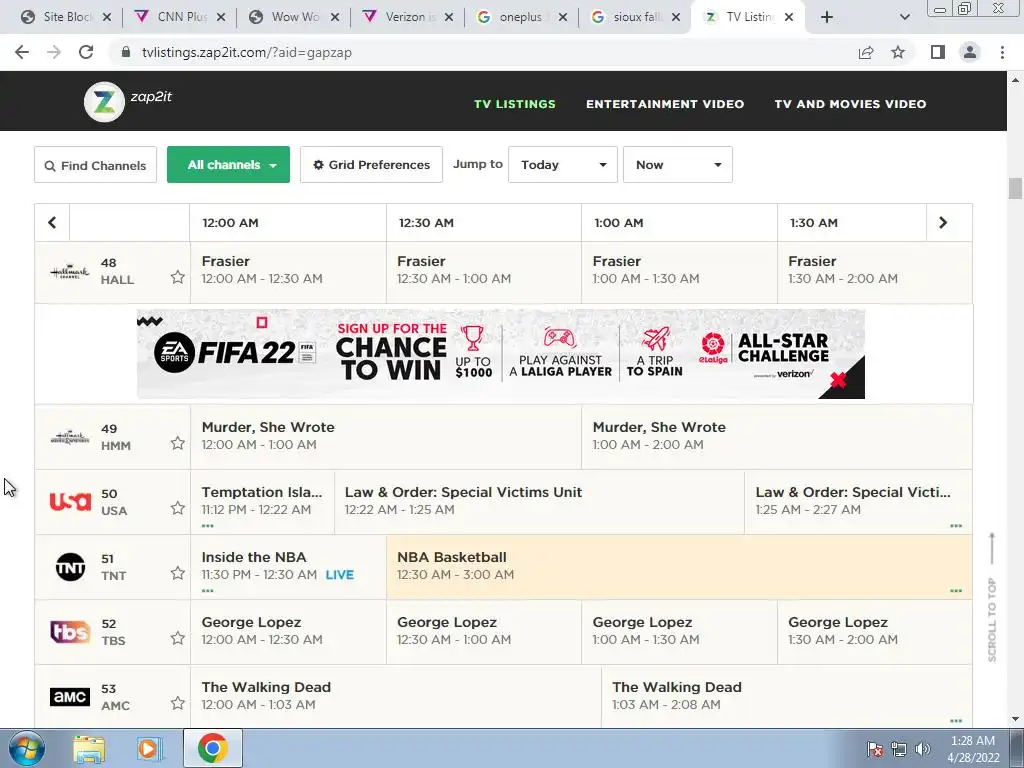
Task: Expand Temptation Island more options dots
Action: [x=208, y=526]
